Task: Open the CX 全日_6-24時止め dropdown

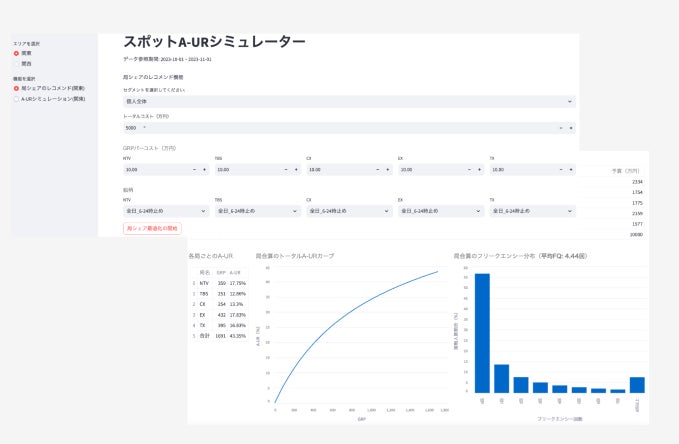Action: click(x=349, y=211)
